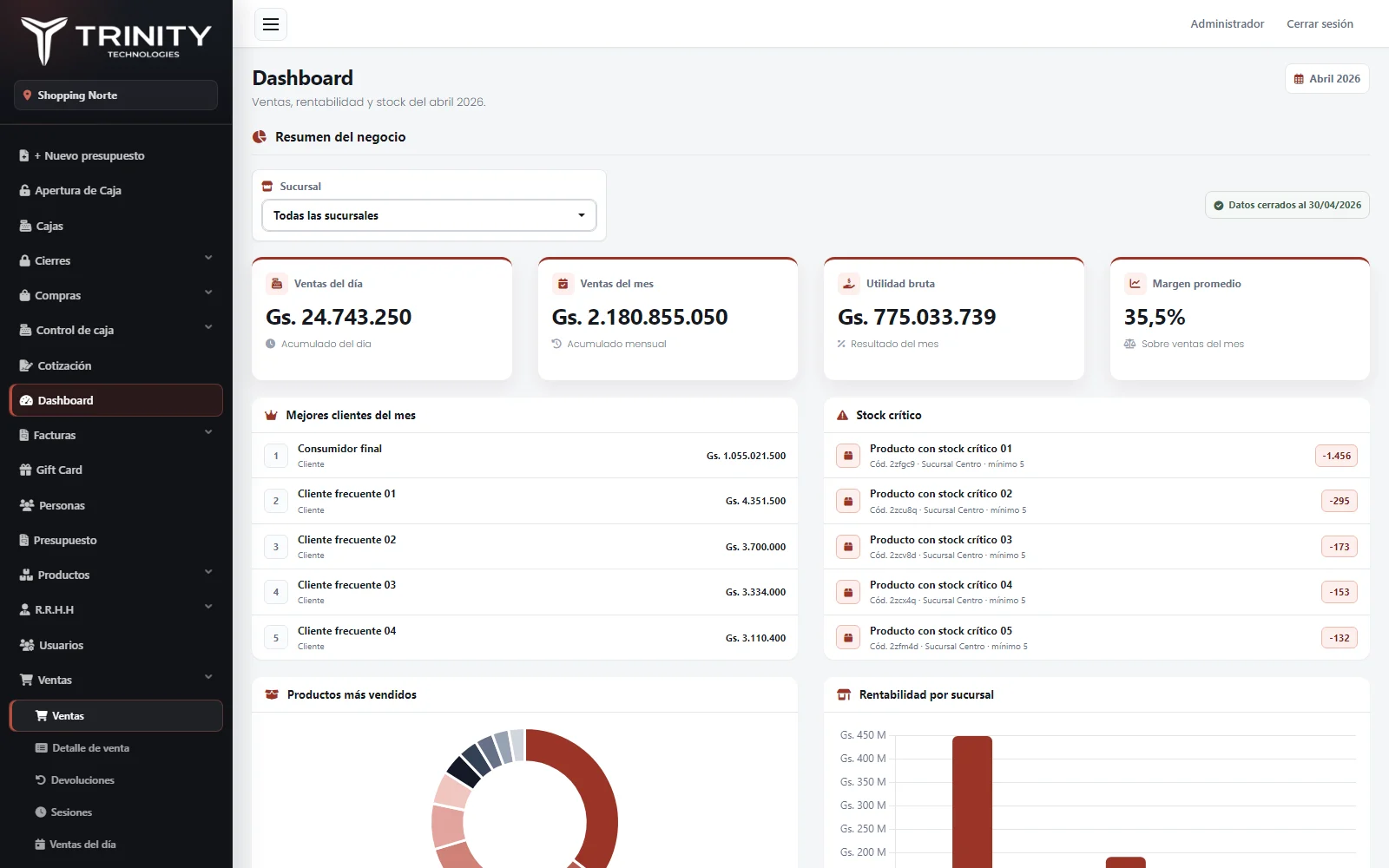Click the Ventas del mes calendar icon
Viewport: 1389px width, 868px height.
pos(563,284)
